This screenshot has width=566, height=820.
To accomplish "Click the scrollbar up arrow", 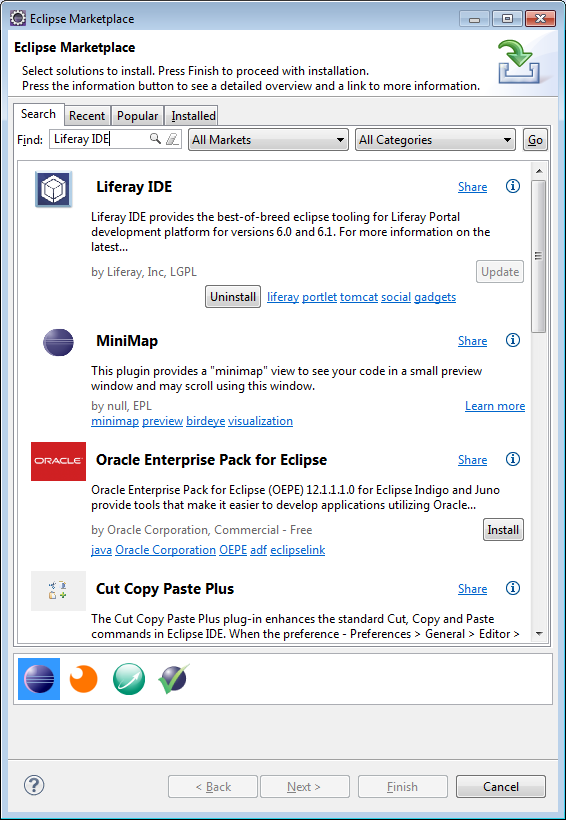I will pyautogui.click(x=539, y=171).
